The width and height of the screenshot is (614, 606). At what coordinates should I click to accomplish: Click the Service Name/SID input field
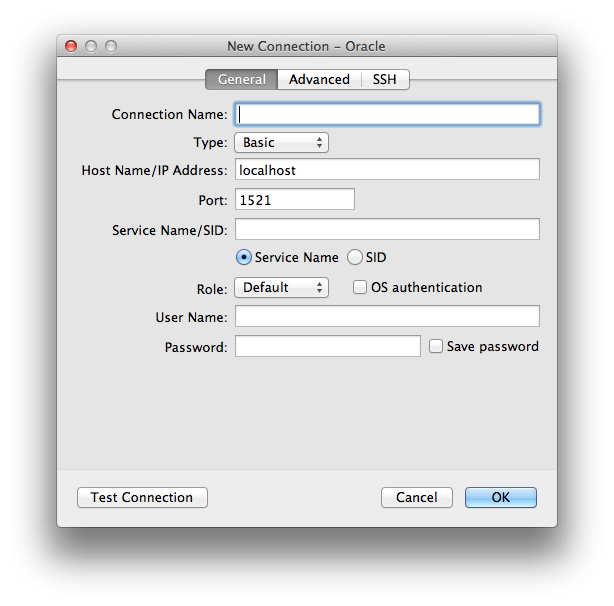[387, 229]
